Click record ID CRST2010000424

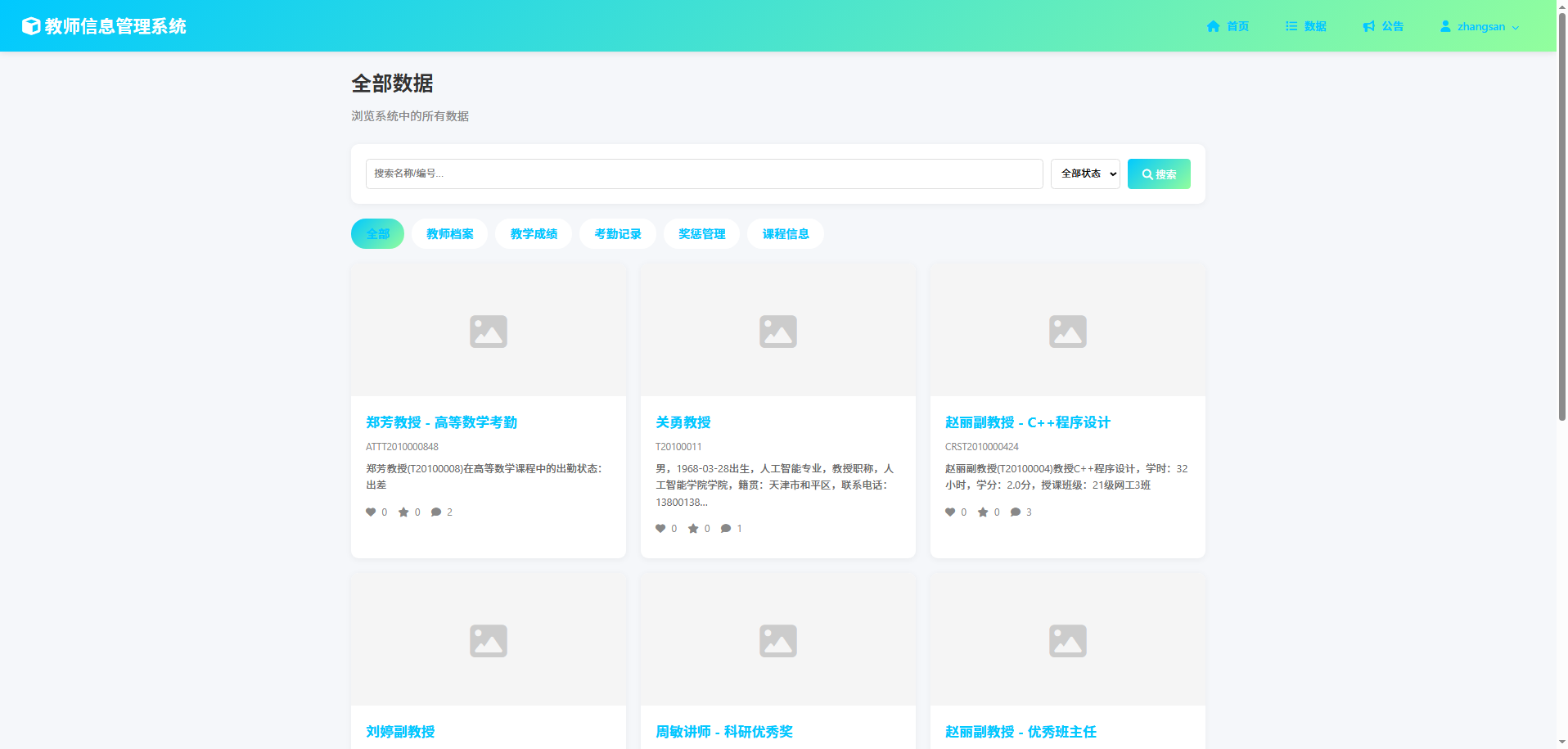[982, 447]
